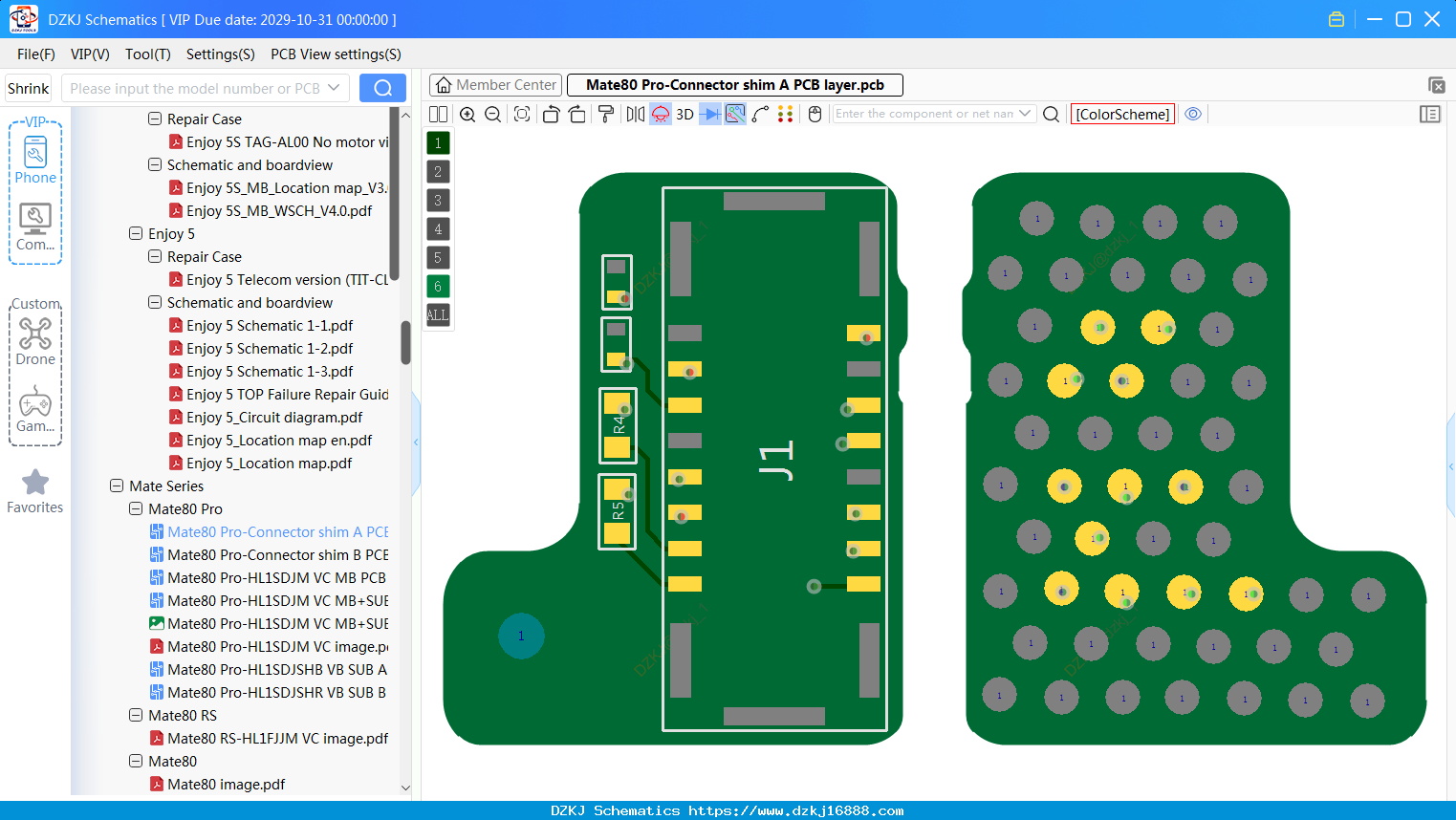Toggle the diode symbol display
The width and height of the screenshot is (1456, 820).
point(710,115)
